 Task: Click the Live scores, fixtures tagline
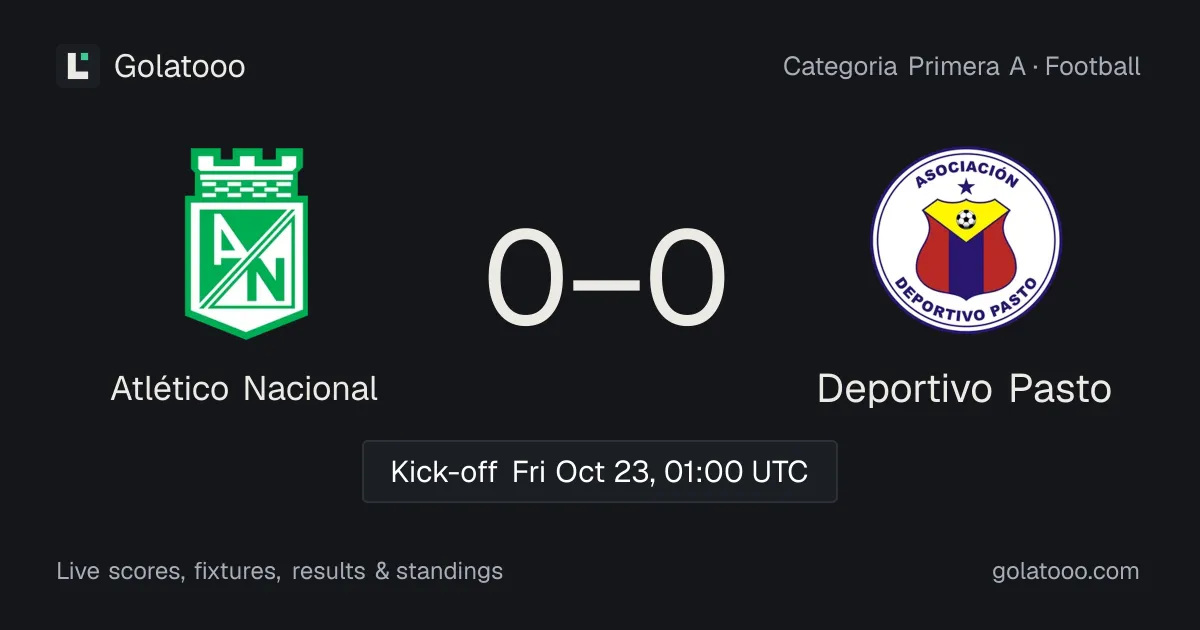click(167, 571)
